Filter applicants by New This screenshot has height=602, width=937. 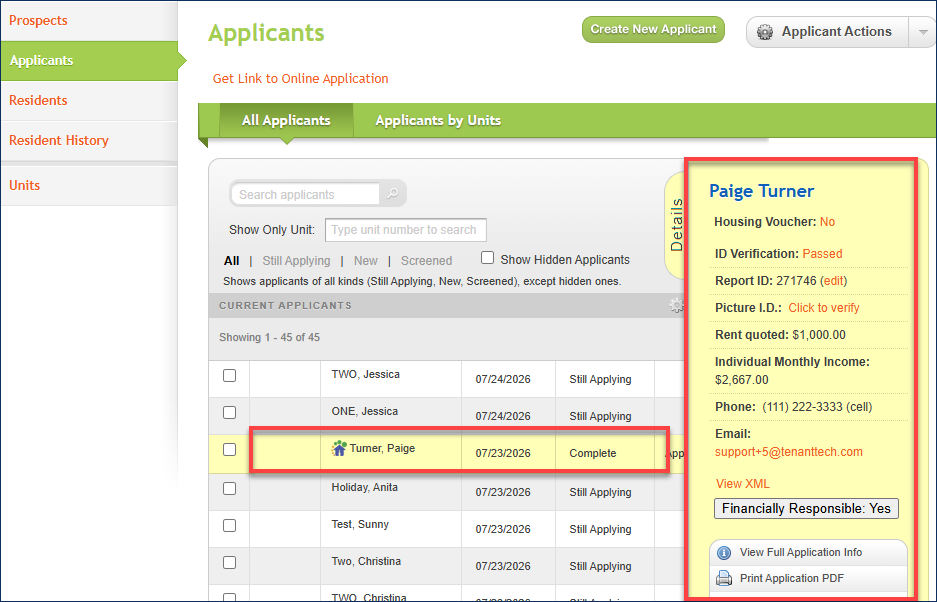pos(366,261)
